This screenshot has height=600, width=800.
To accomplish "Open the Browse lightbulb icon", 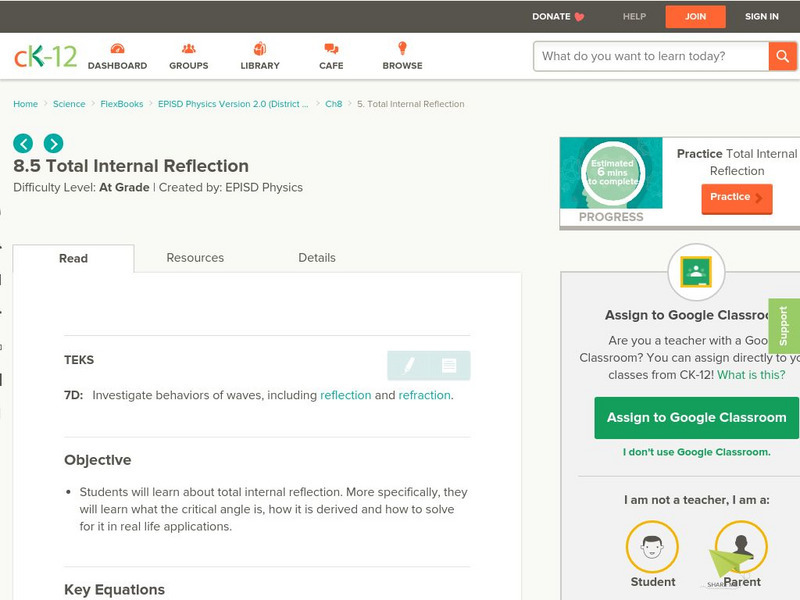I will click(x=402, y=50).
